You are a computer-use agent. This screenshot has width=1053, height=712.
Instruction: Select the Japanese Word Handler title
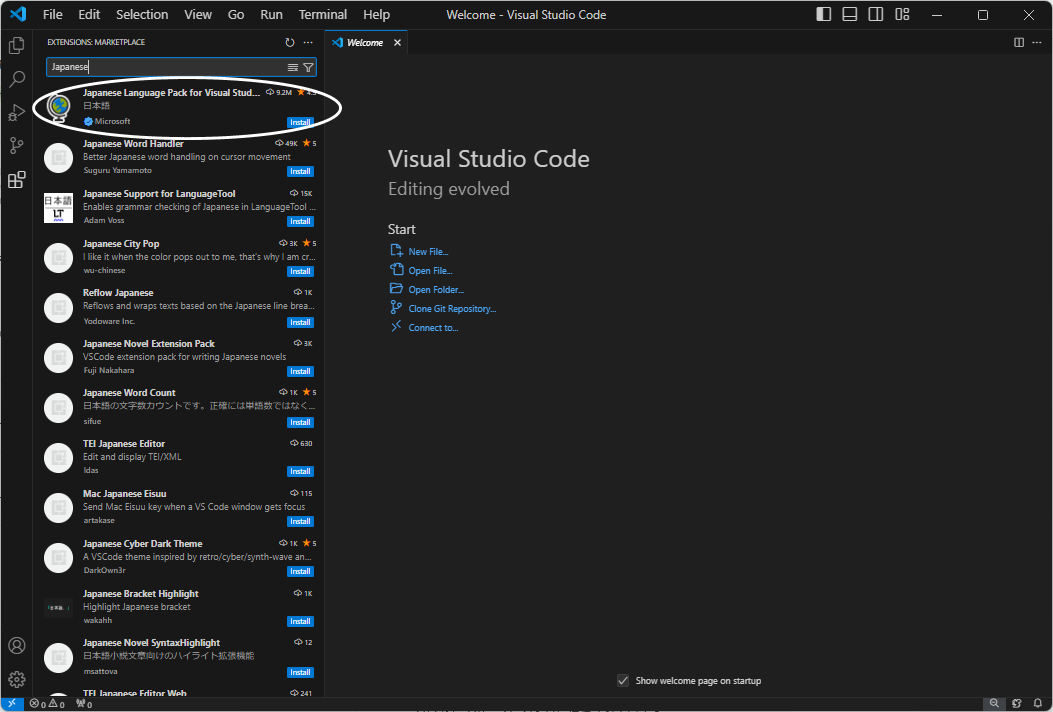pos(133,144)
